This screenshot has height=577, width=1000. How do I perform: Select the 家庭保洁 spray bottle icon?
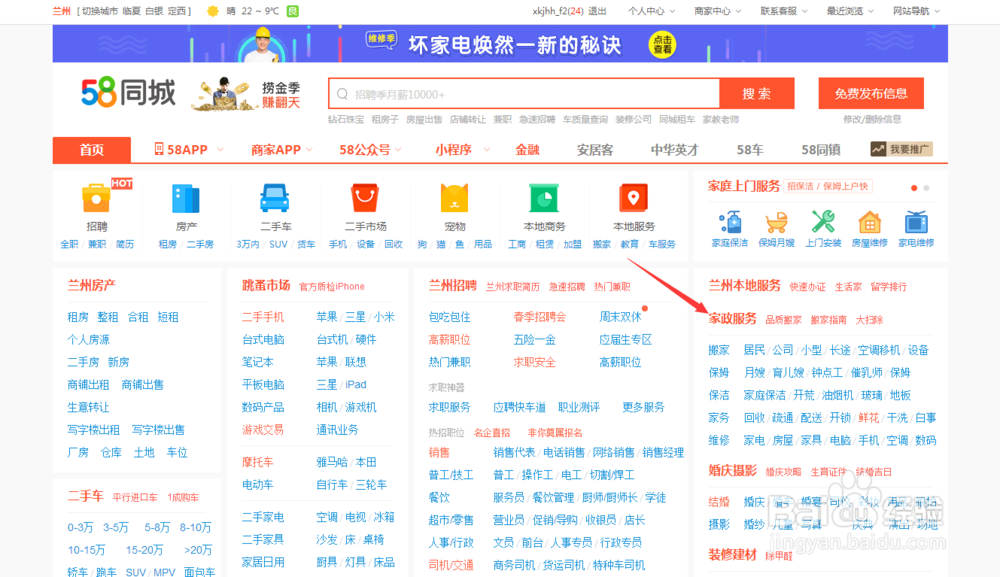730,222
